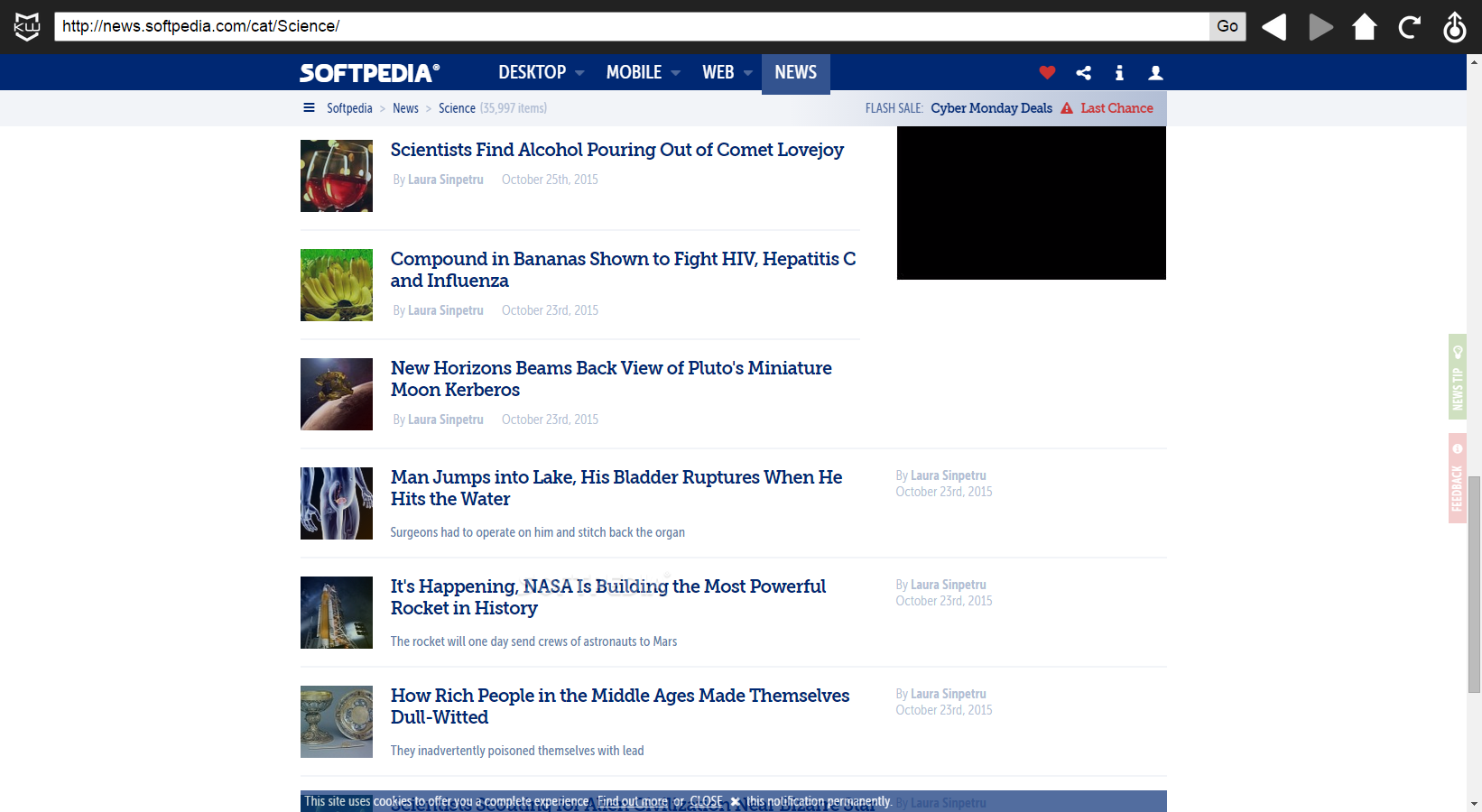Expand the DESKTOP dropdown arrow

click(579, 73)
